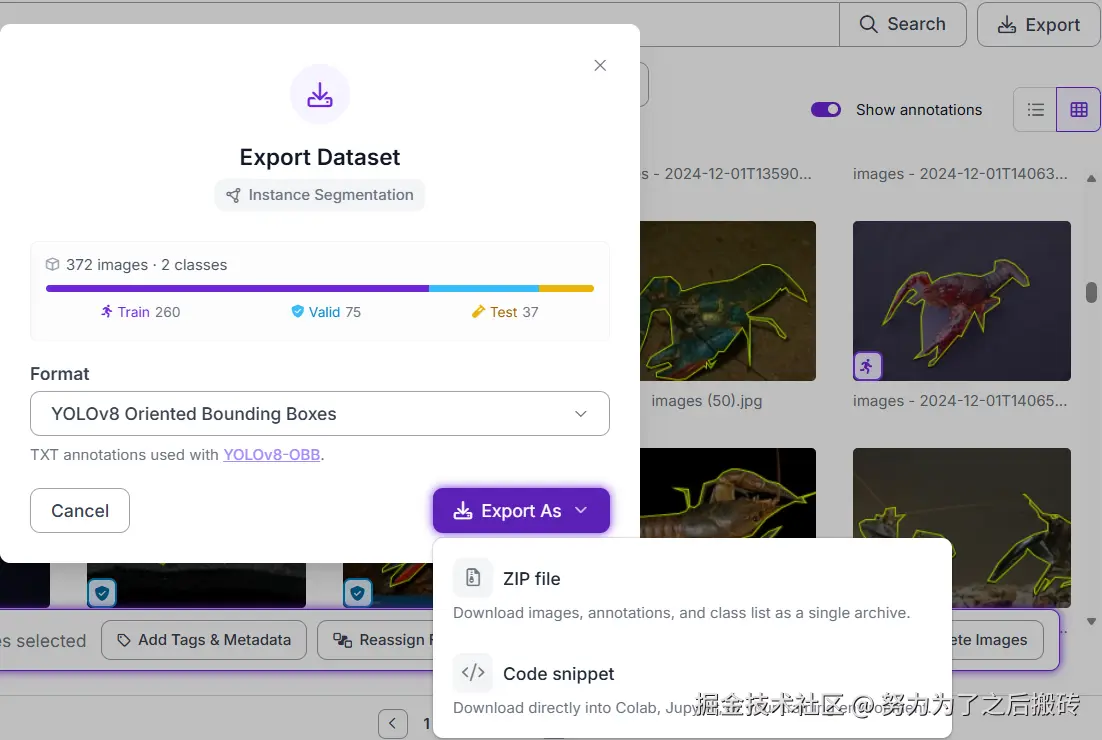Click the images (50).jpg file name
The height and width of the screenshot is (740, 1102).
[x=706, y=401]
